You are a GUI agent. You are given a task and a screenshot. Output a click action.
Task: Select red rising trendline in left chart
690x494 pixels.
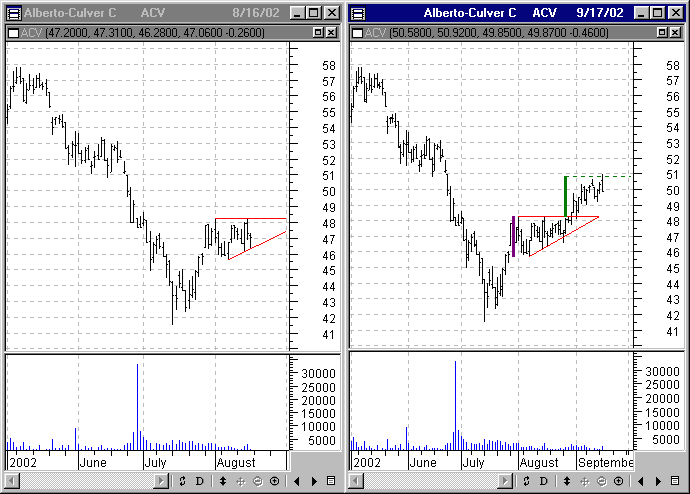pyautogui.click(x=257, y=245)
